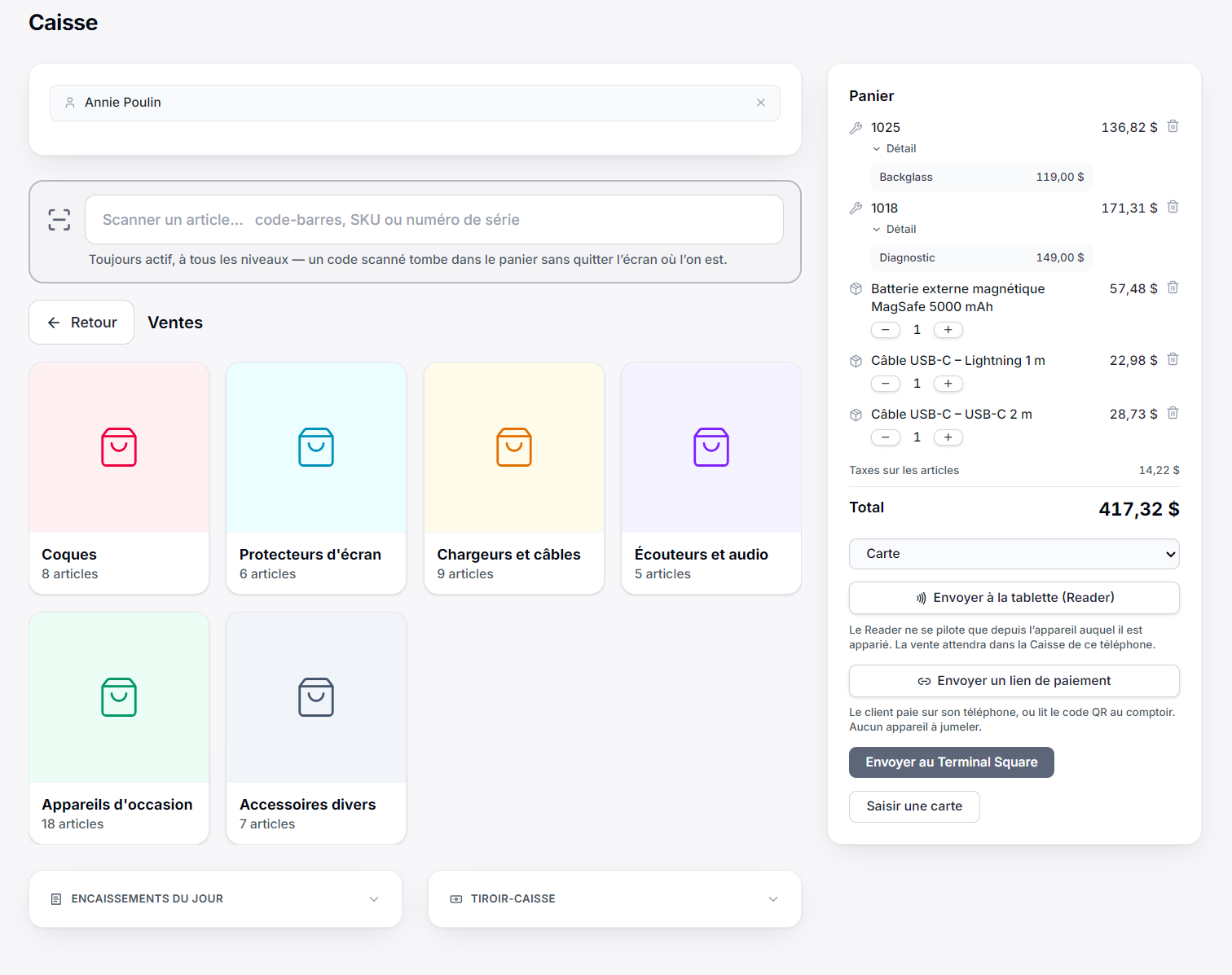This screenshot has height=975, width=1232.
Task: Decrease quantity of Câble USB-C – USB-C 2 m
Action: (886, 437)
